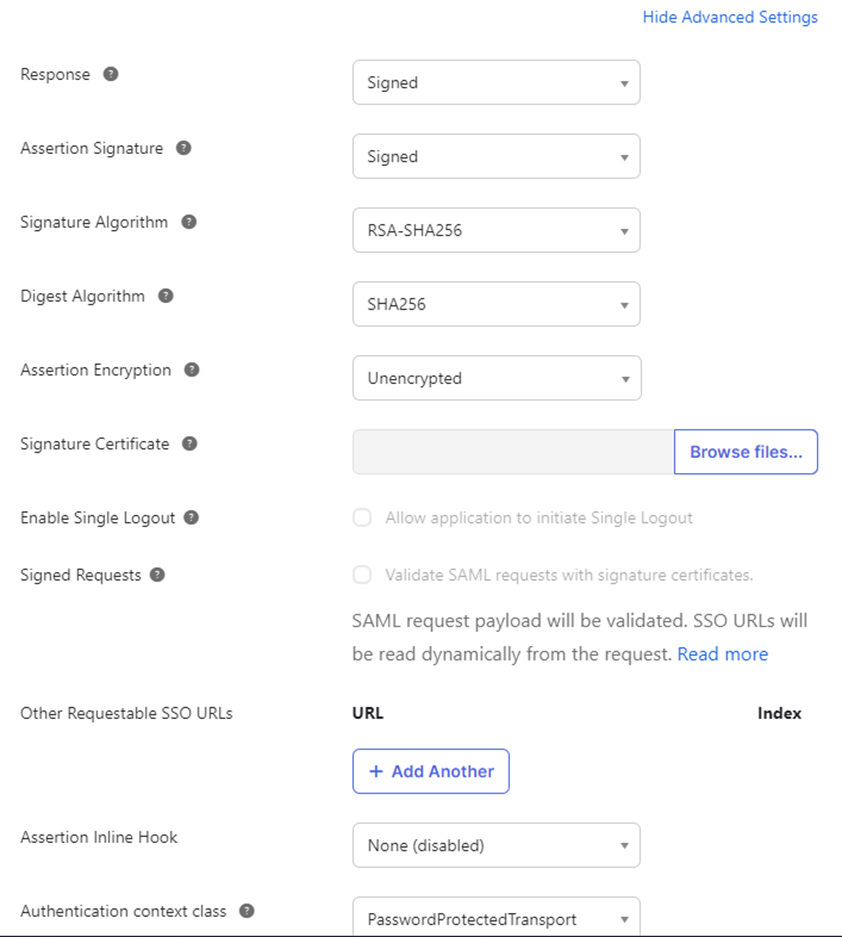Image resolution: width=842 pixels, height=937 pixels.
Task: Enable Allow application to initiate Single Logout
Action: 362,518
